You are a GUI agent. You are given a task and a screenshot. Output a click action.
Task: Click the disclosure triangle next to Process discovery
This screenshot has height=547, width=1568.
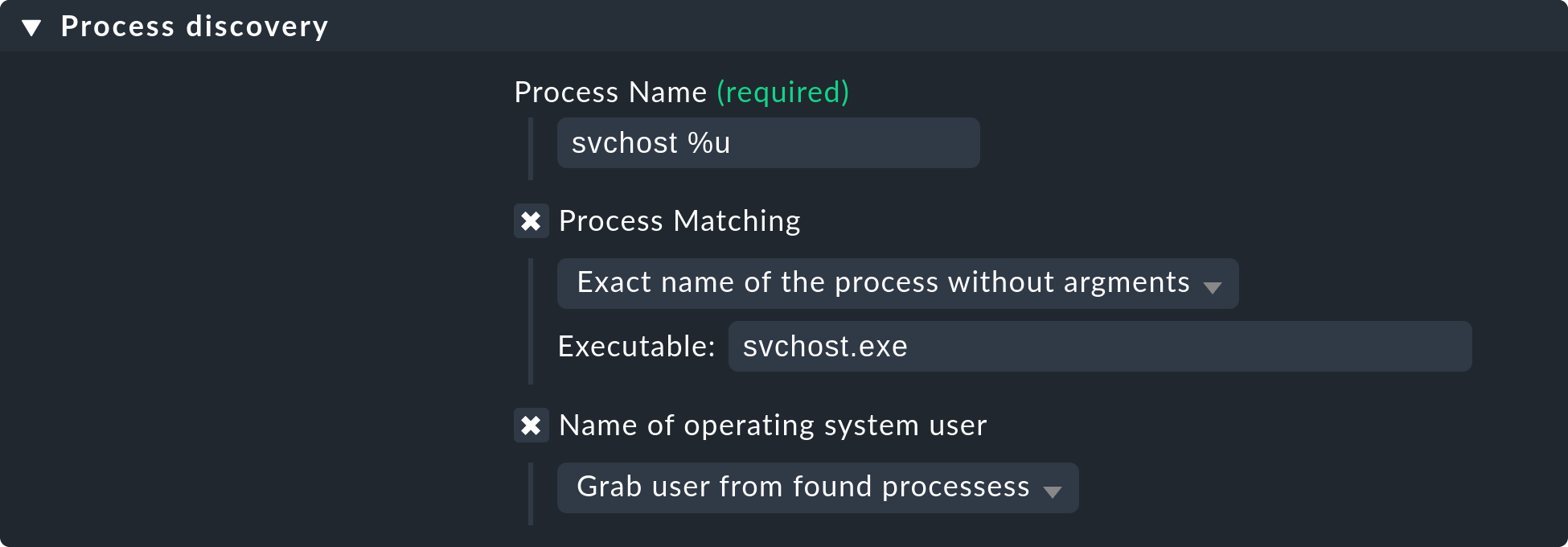(x=32, y=25)
